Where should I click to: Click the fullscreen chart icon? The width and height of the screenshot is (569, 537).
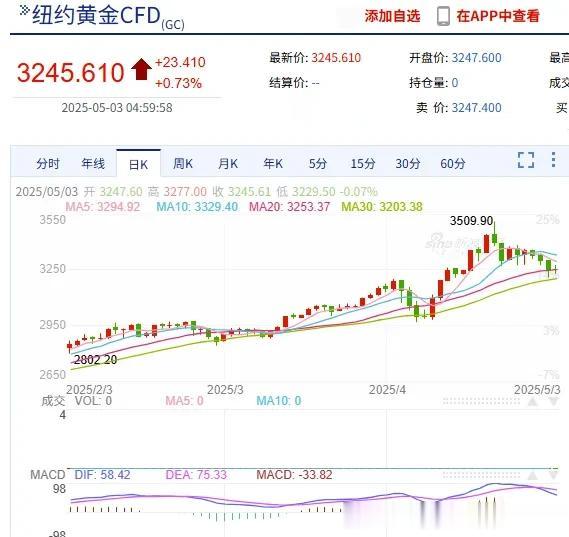click(525, 160)
